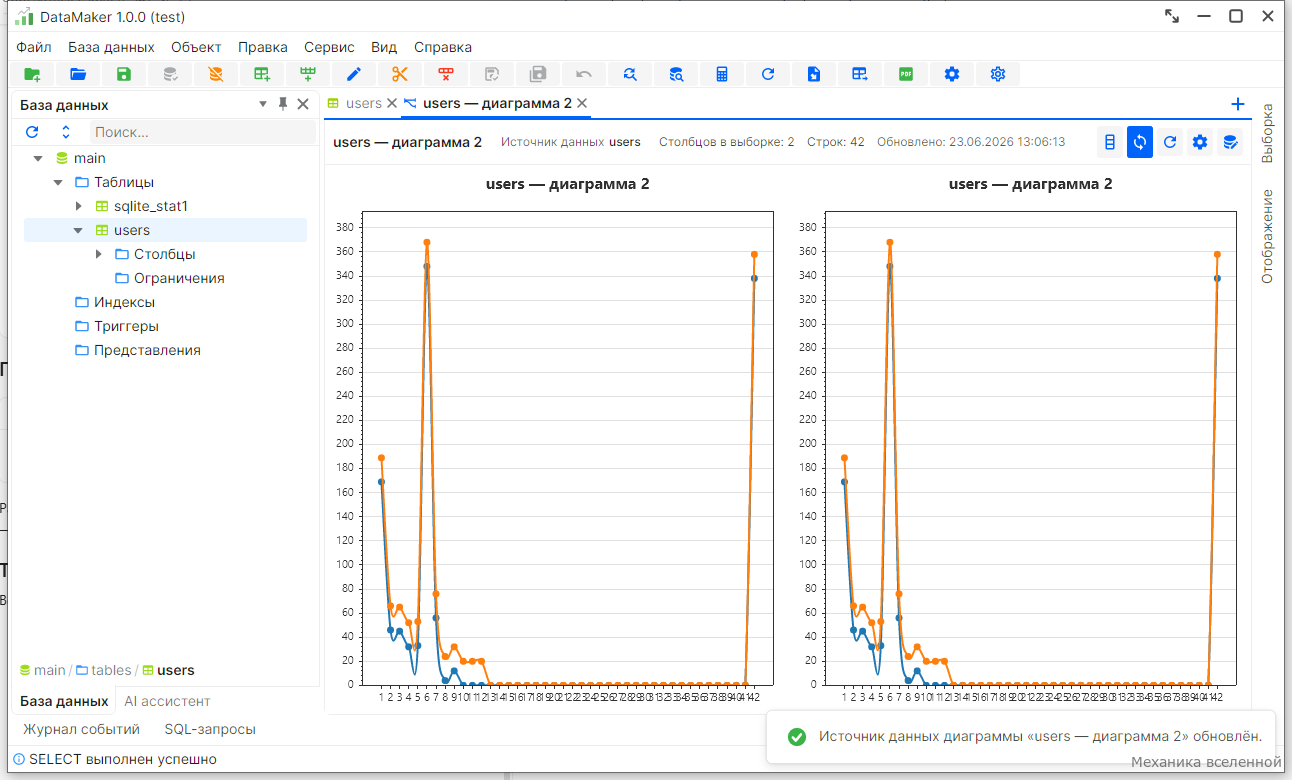Screen dimensions: 1292x780
Task: Click the green PDF export icon
Action: coord(906,74)
